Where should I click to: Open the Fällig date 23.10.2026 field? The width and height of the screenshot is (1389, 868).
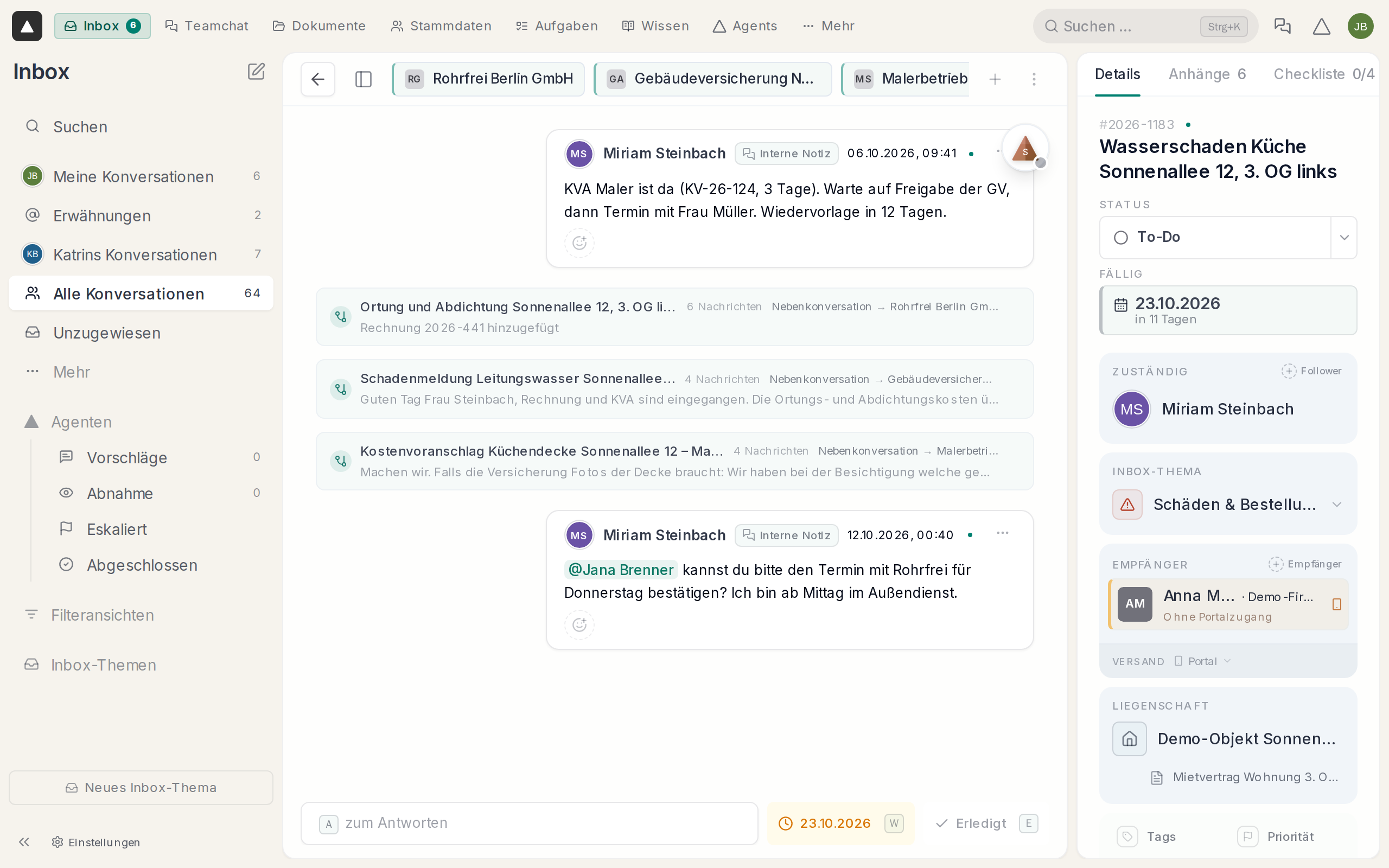1228,310
